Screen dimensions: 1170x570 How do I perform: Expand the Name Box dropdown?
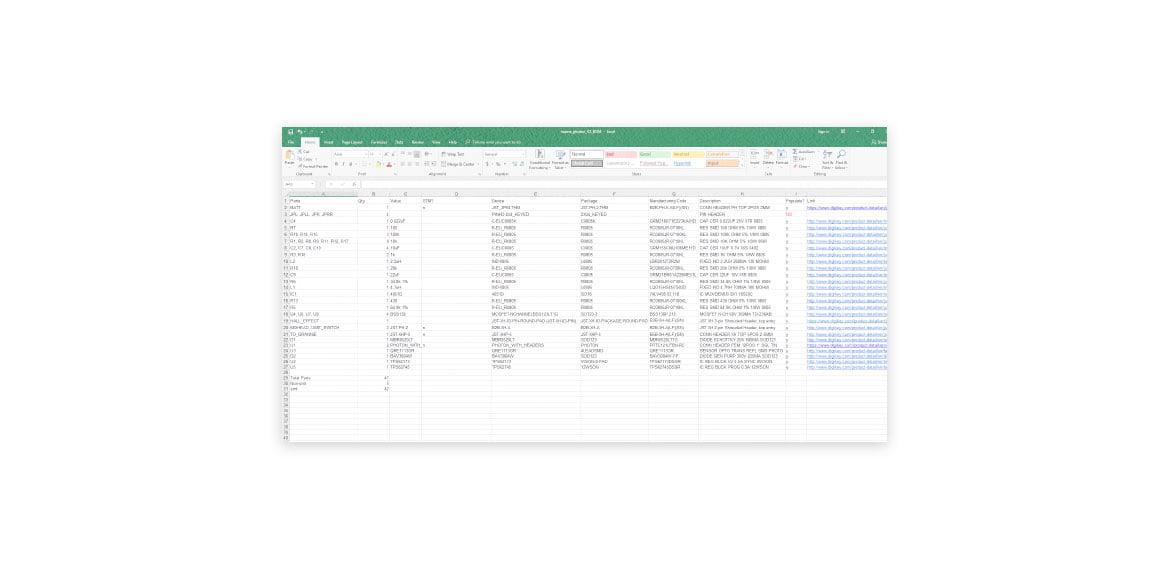(x=313, y=184)
